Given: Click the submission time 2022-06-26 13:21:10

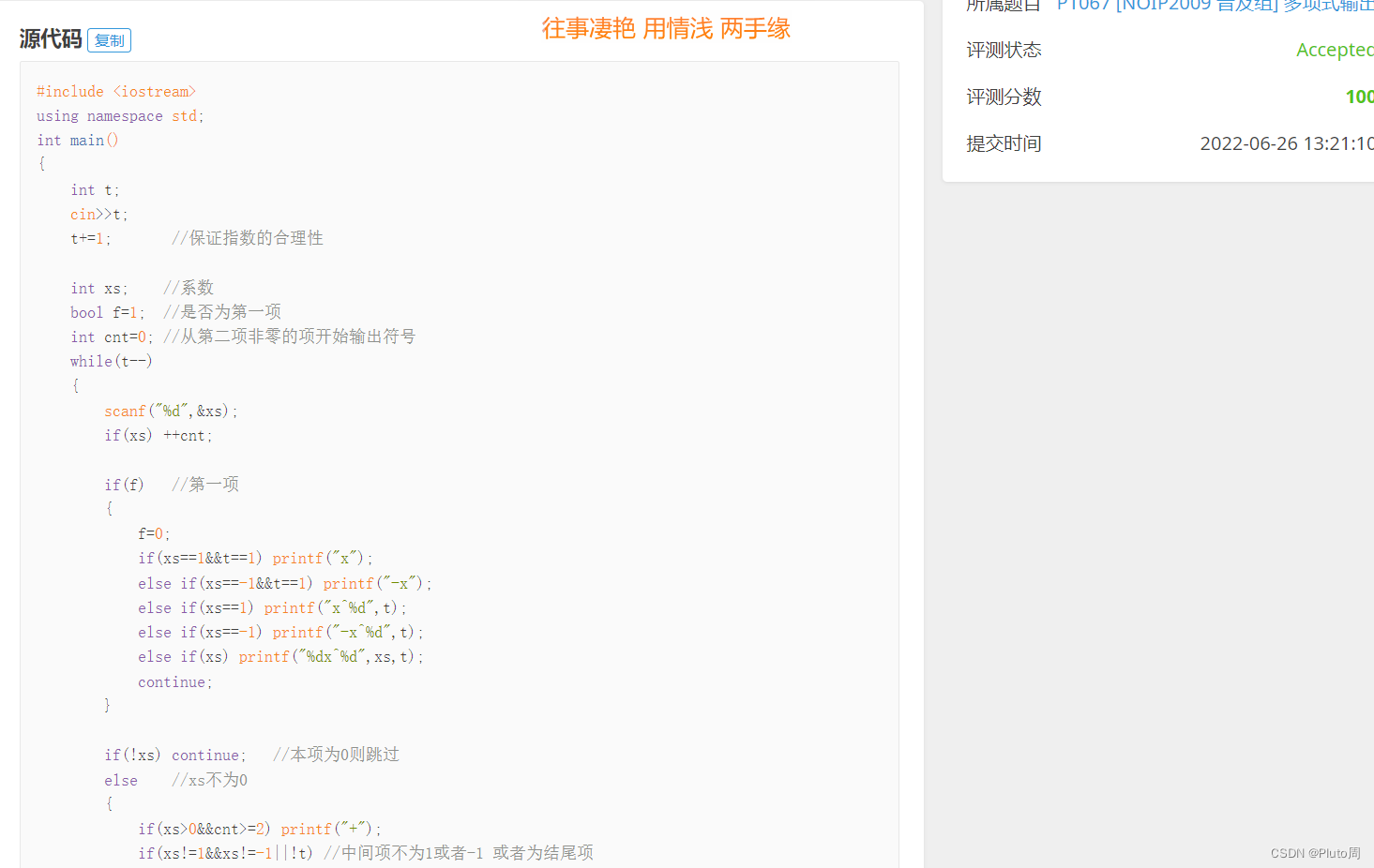Looking at the screenshot, I should (x=1287, y=143).
